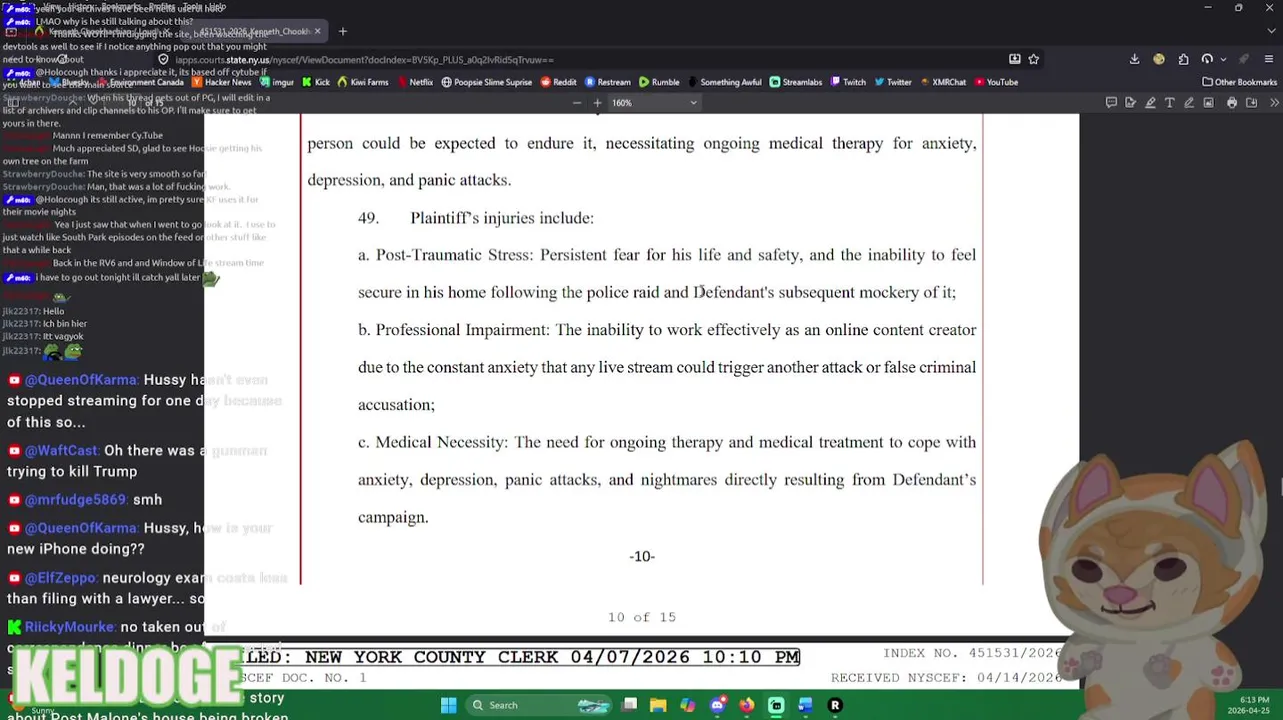This screenshot has width=1283, height=720.
Task: Click the site information icon in address bar
Action: (x=163, y=60)
